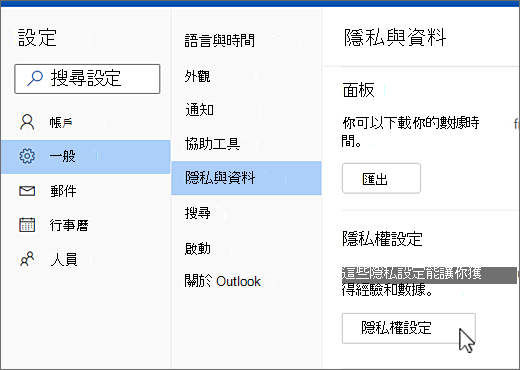The width and height of the screenshot is (520, 370).
Task: Click the magnifier icon in search box
Action: click(35, 78)
